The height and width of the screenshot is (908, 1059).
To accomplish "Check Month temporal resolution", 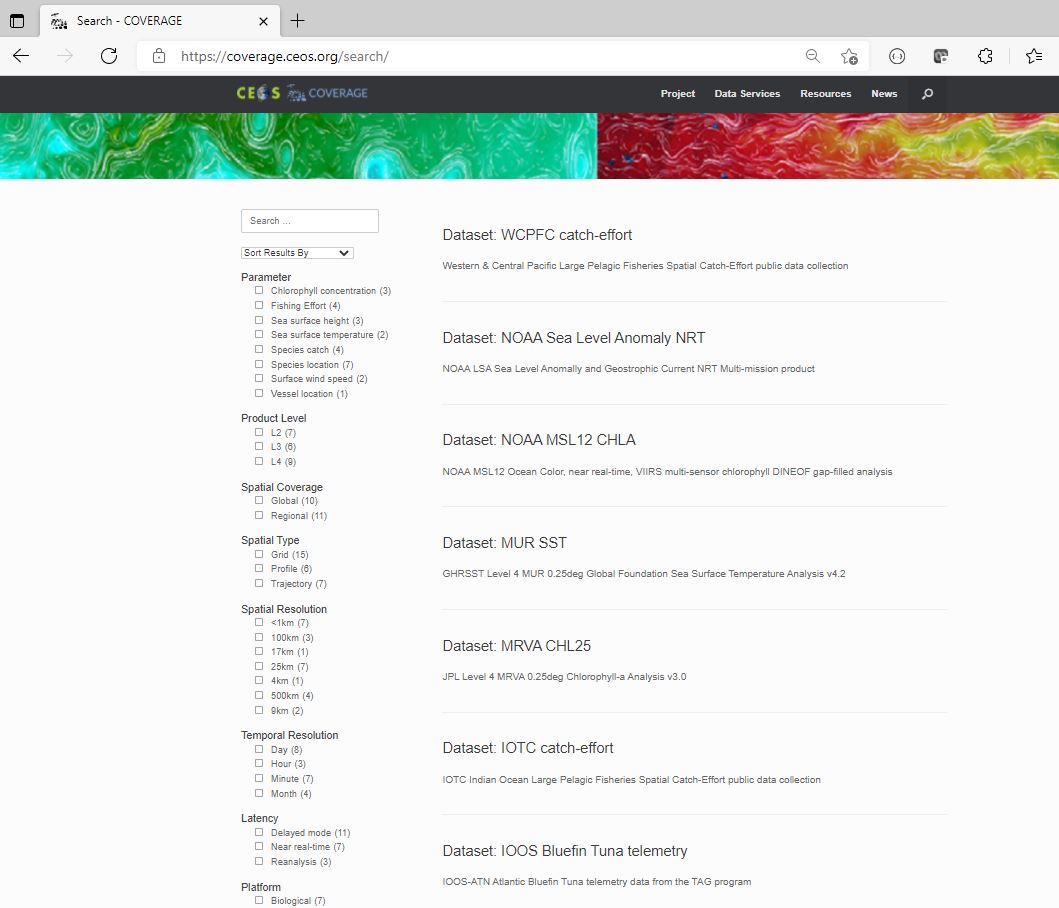I will [x=259, y=793].
